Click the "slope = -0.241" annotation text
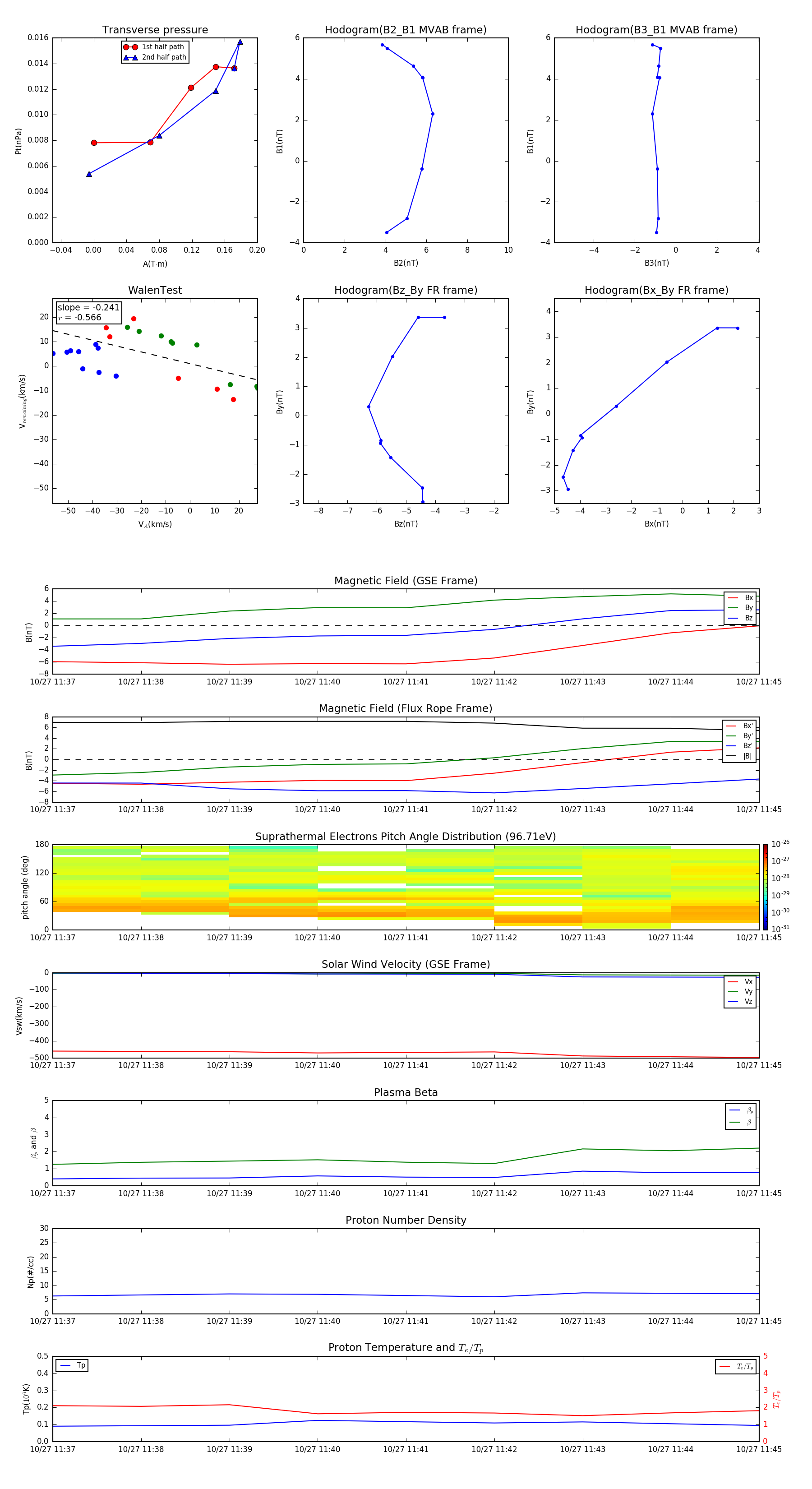 88,308
